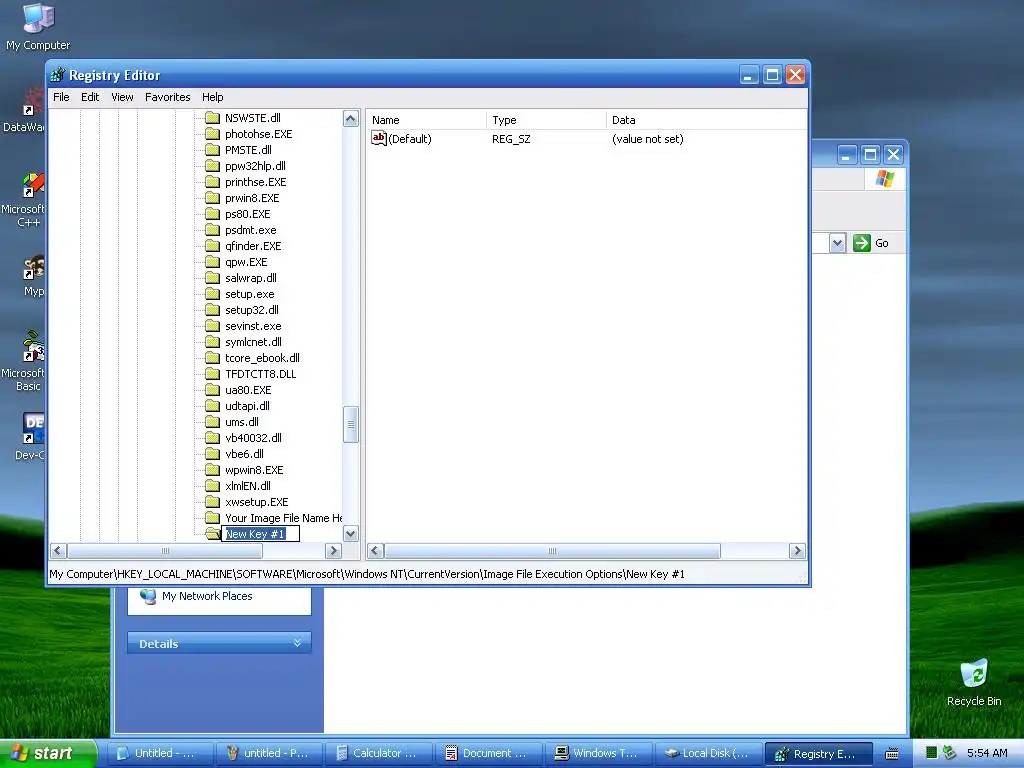This screenshot has width=1024, height=768.
Task: Switch to the Document taskbar button
Action: point(487,753)
